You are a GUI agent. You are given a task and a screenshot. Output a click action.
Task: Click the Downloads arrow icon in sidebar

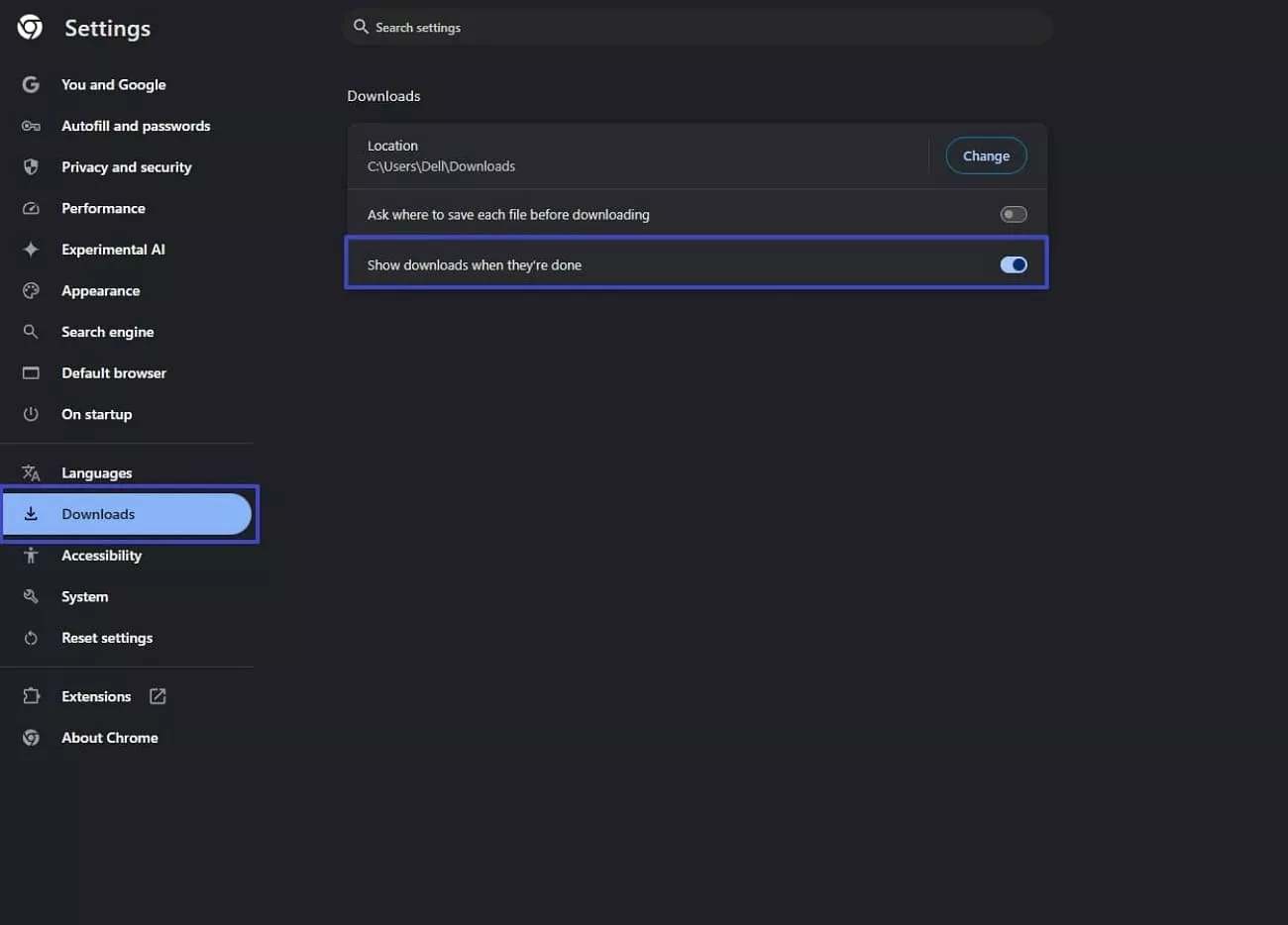[31, 514]
